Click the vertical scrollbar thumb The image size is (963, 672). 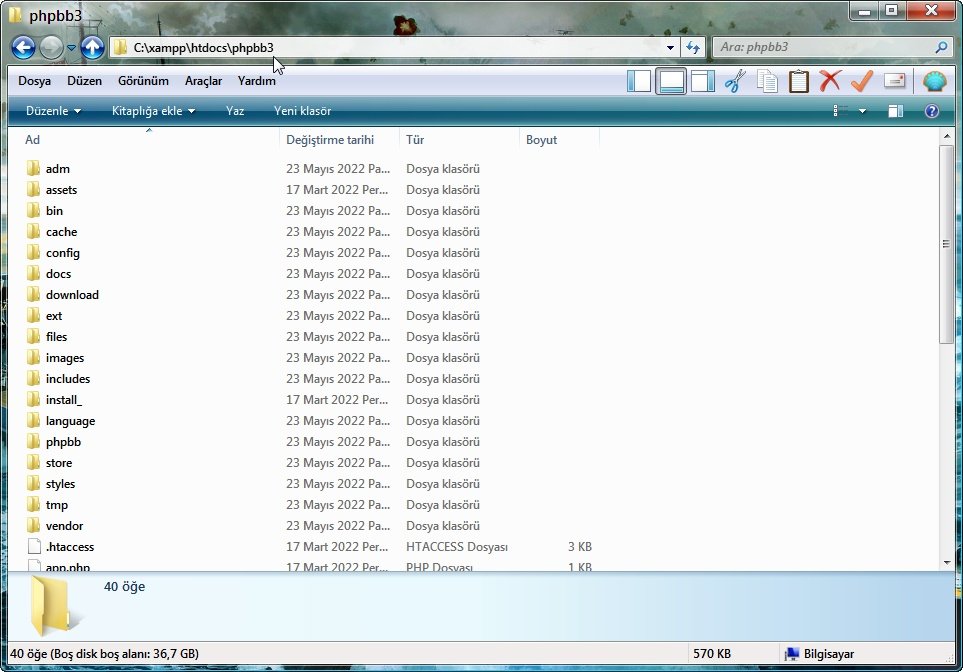click(946, 244)
